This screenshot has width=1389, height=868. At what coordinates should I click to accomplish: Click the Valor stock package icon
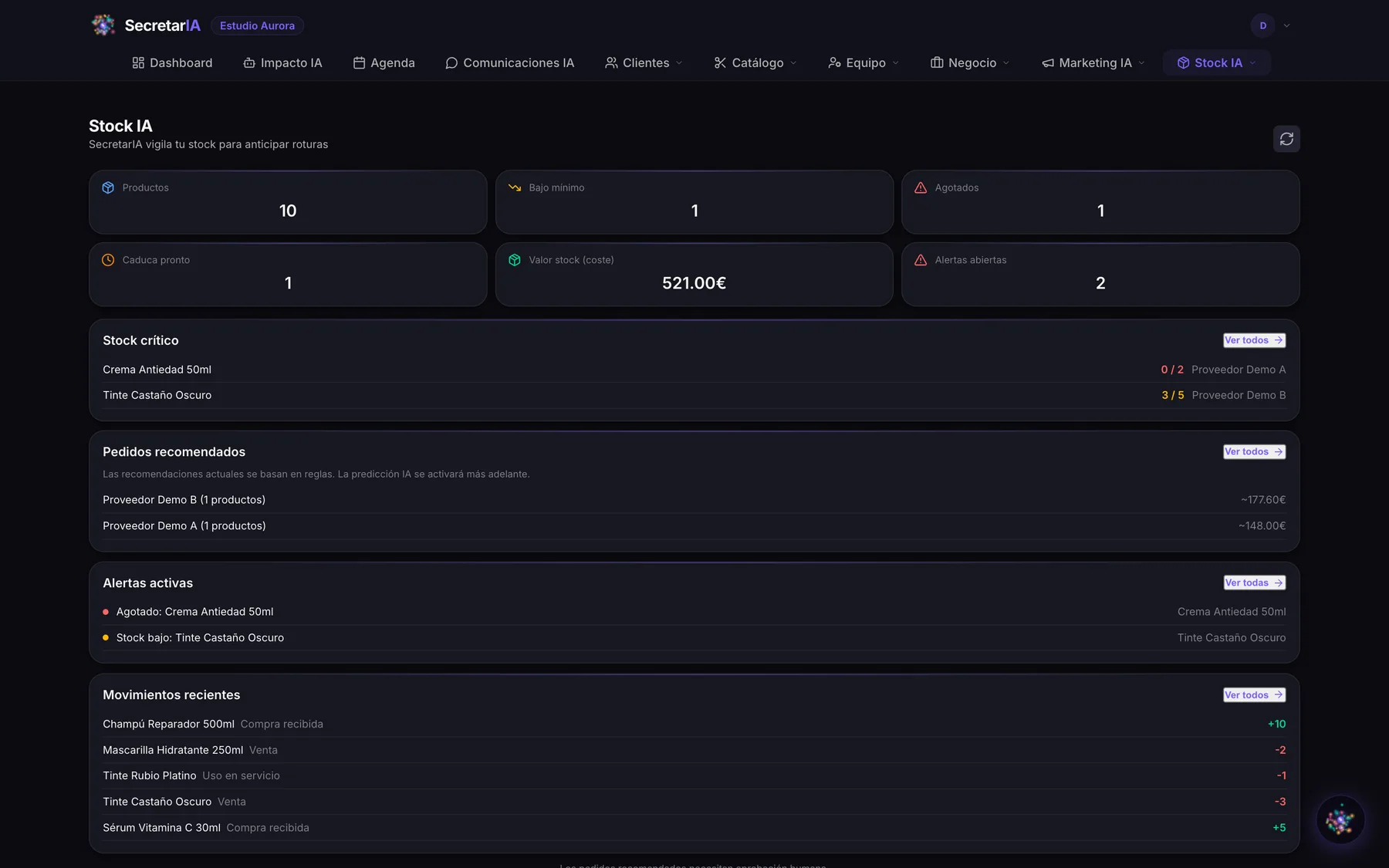point(515,260)
